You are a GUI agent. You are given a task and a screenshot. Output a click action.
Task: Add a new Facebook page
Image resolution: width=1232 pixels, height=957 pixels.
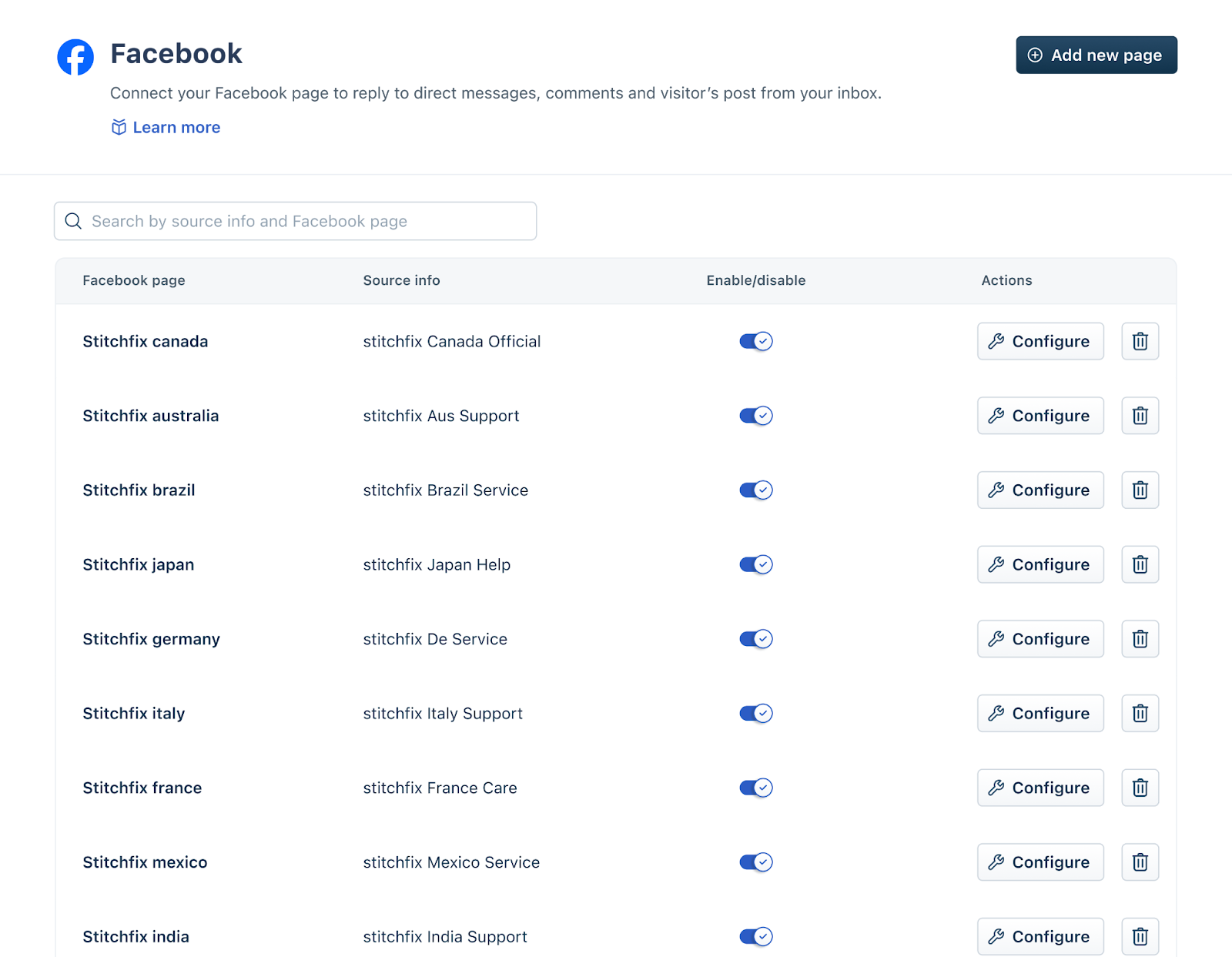pos(1096,55)
